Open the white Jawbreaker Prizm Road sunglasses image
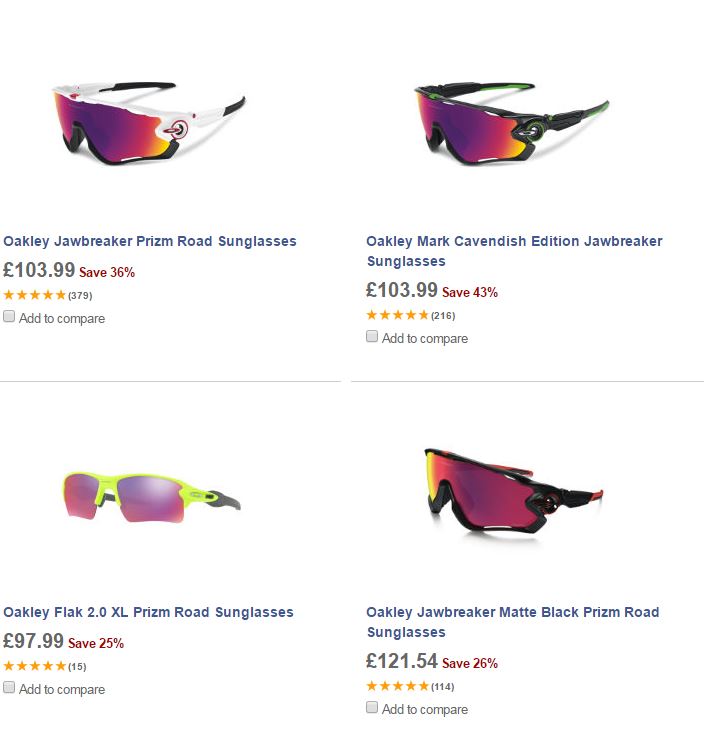 point(149,122)
